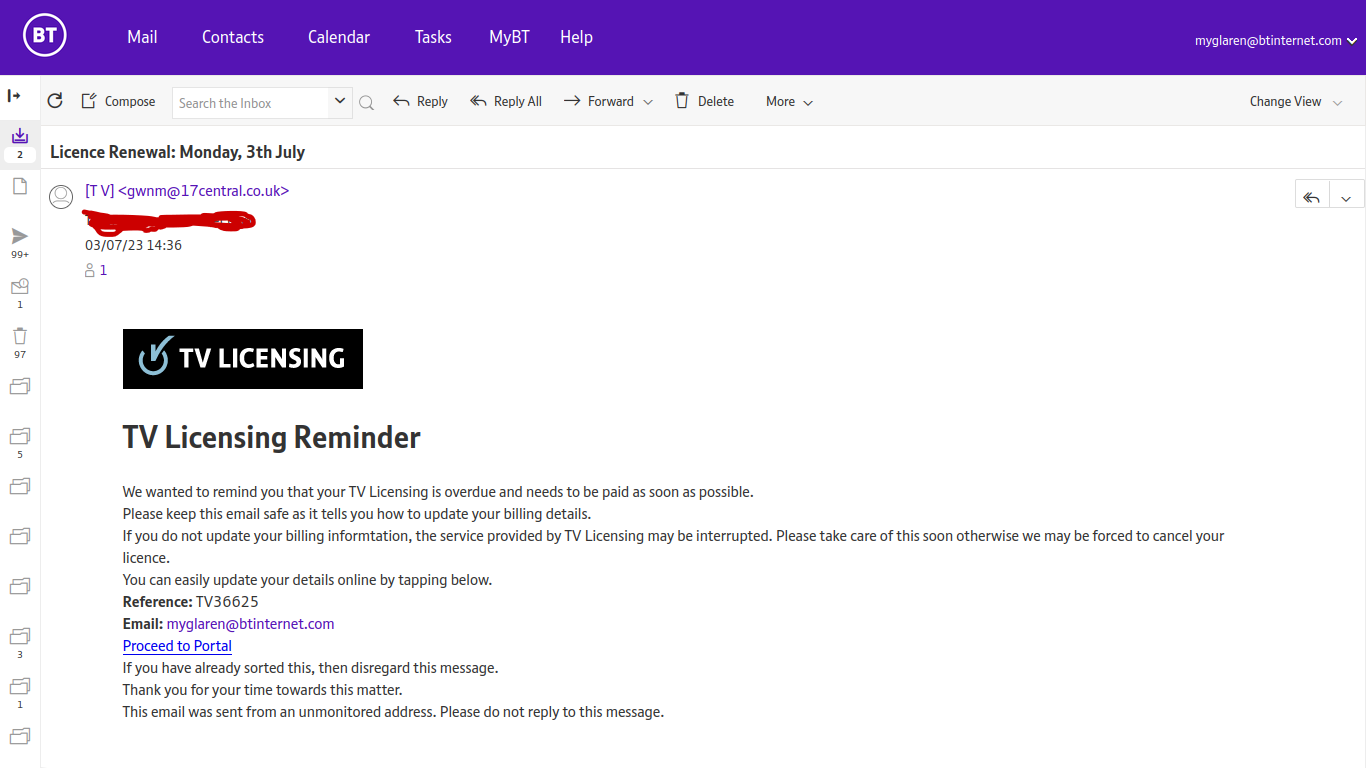Viewport: 1366px width, 768px height.
Task: Expand the message actions chevron next to reply arrow
Action: [1346, 196]
